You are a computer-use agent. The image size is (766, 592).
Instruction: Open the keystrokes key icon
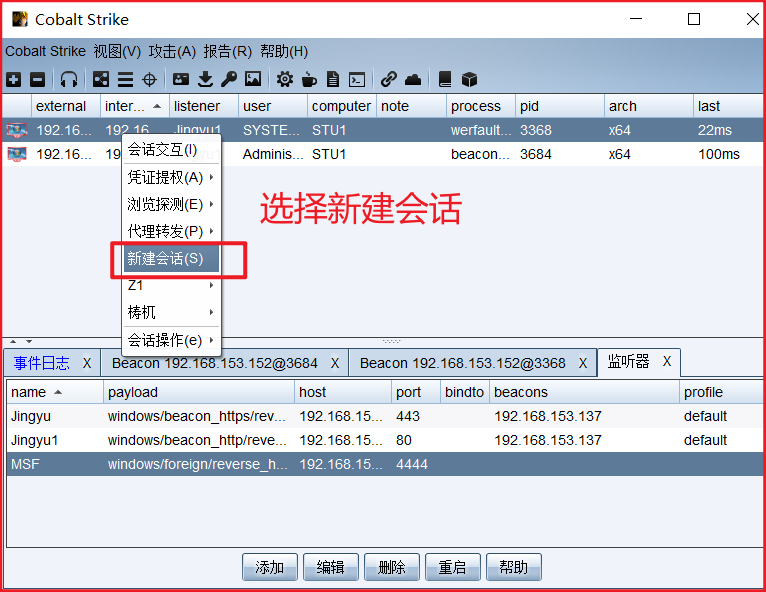tap(229, 79)
